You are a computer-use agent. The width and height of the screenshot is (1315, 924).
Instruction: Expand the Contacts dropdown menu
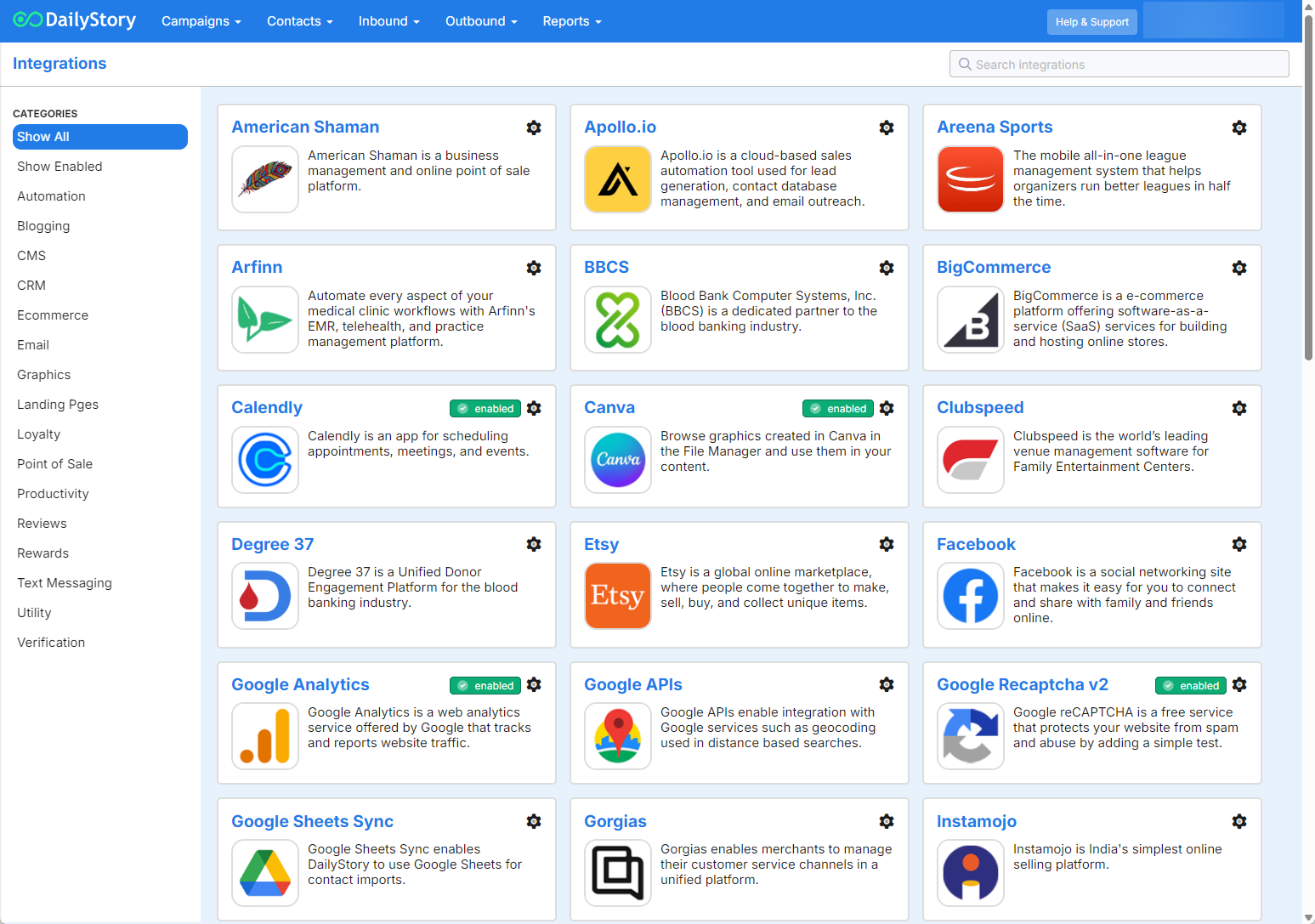300,21
